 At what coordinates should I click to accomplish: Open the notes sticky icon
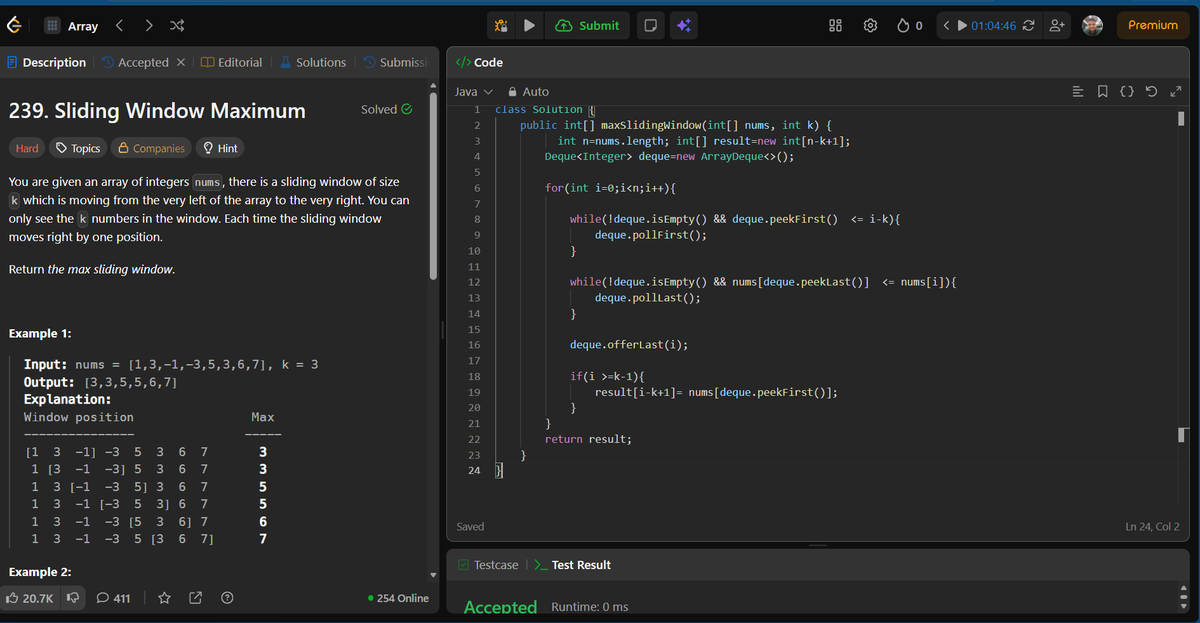[650, 26]
